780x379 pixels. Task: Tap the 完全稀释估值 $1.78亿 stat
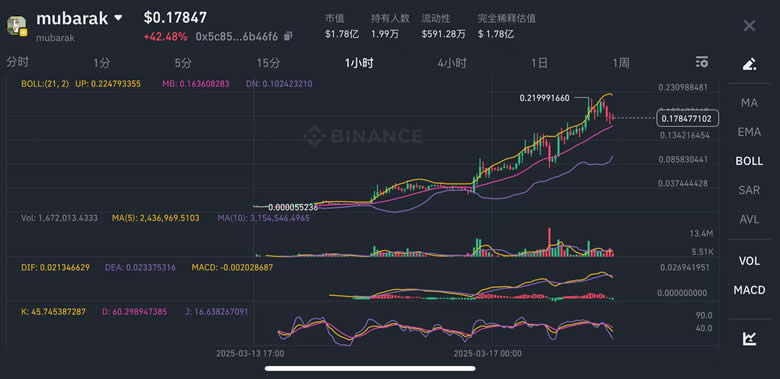[506, 26]
